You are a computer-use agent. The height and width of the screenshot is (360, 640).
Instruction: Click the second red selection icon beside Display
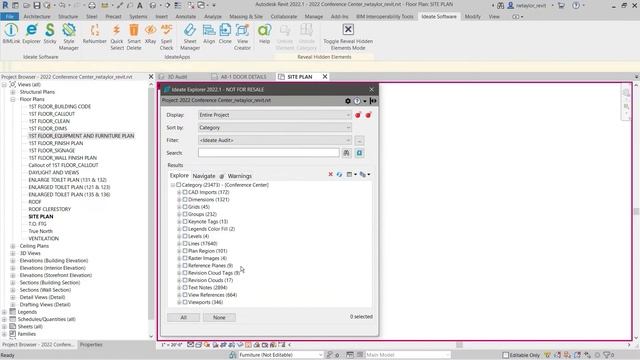point(368,115)
